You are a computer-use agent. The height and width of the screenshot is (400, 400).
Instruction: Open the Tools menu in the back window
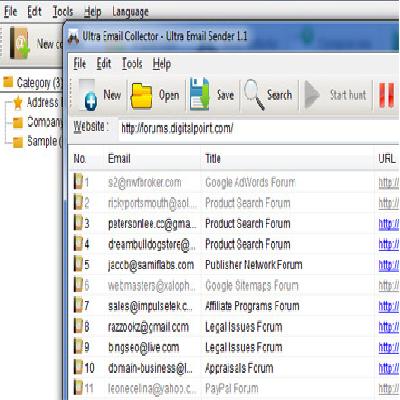[63, 12]
